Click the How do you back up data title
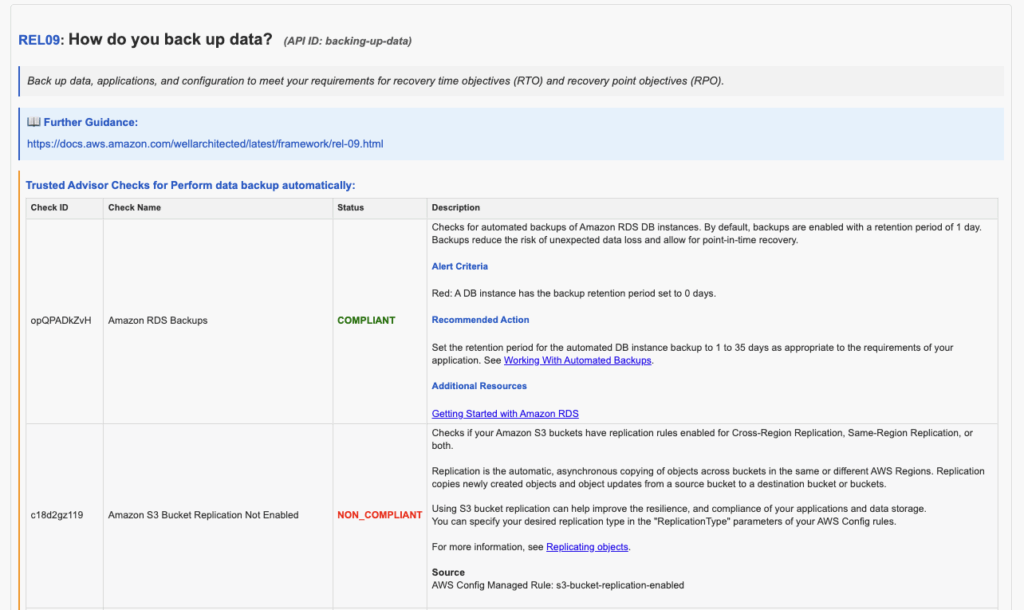Screen dimensions: 1024x610 (x=170, y=40)
